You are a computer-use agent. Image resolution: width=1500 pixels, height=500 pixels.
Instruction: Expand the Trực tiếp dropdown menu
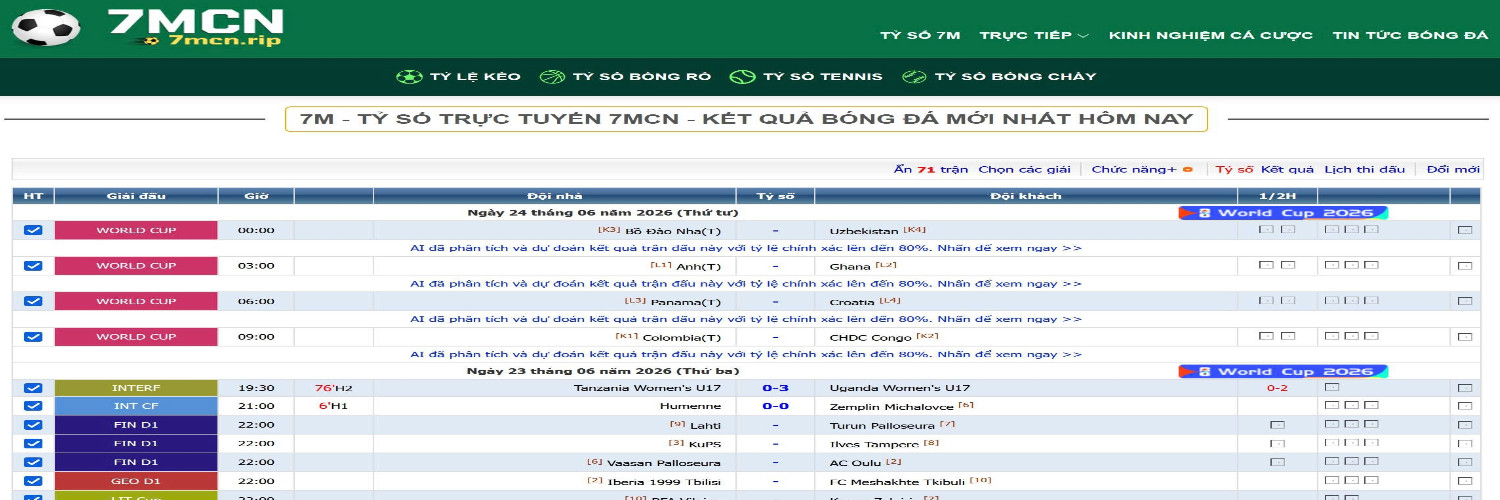pos(1034,35)
